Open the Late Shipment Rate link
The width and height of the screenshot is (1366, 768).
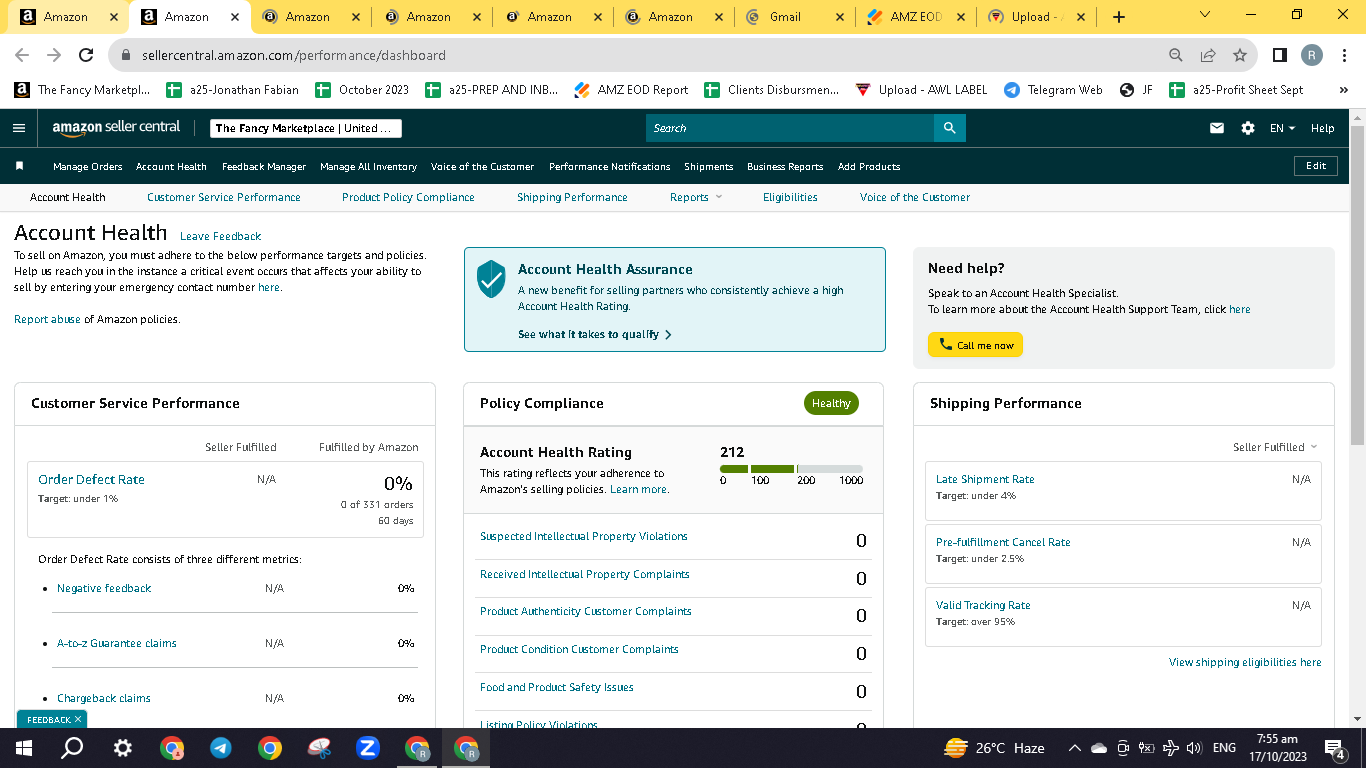[985, 479]
